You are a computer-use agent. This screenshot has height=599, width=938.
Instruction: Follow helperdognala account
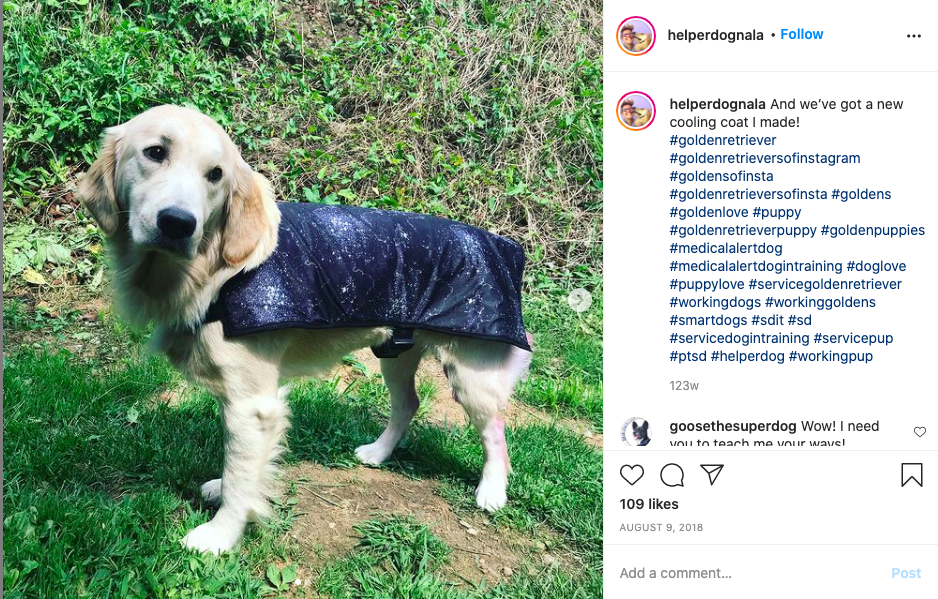802,35
